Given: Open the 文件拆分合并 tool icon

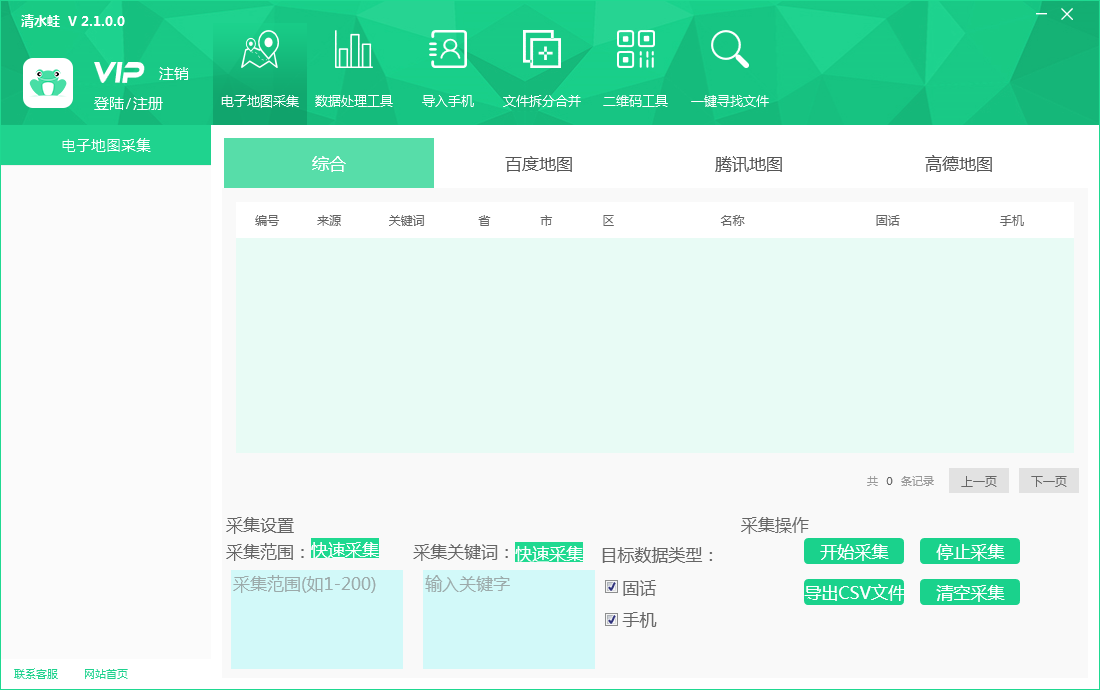Looking at the screenshot, I should pos(542,50).
